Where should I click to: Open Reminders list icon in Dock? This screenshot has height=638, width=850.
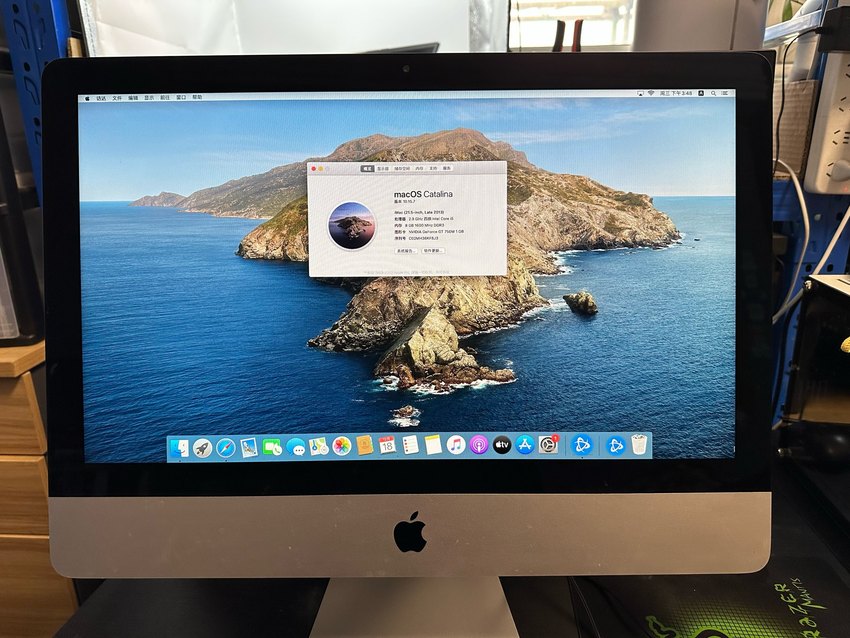click(410, 445)
